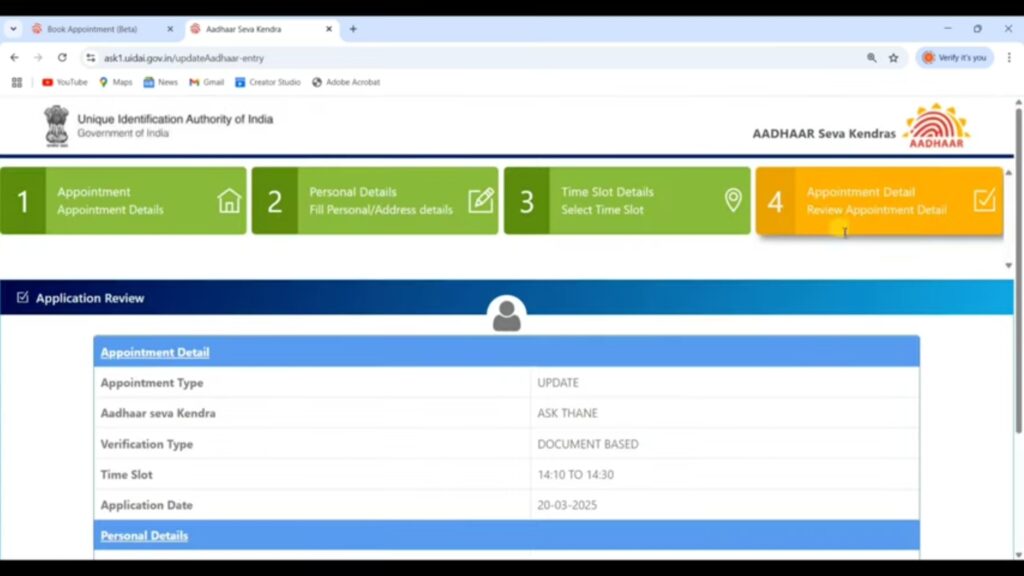Click the AADHAAR Seva Kendras heading
The width and height of the screenshot is (1024, 576).
[824, 133]
